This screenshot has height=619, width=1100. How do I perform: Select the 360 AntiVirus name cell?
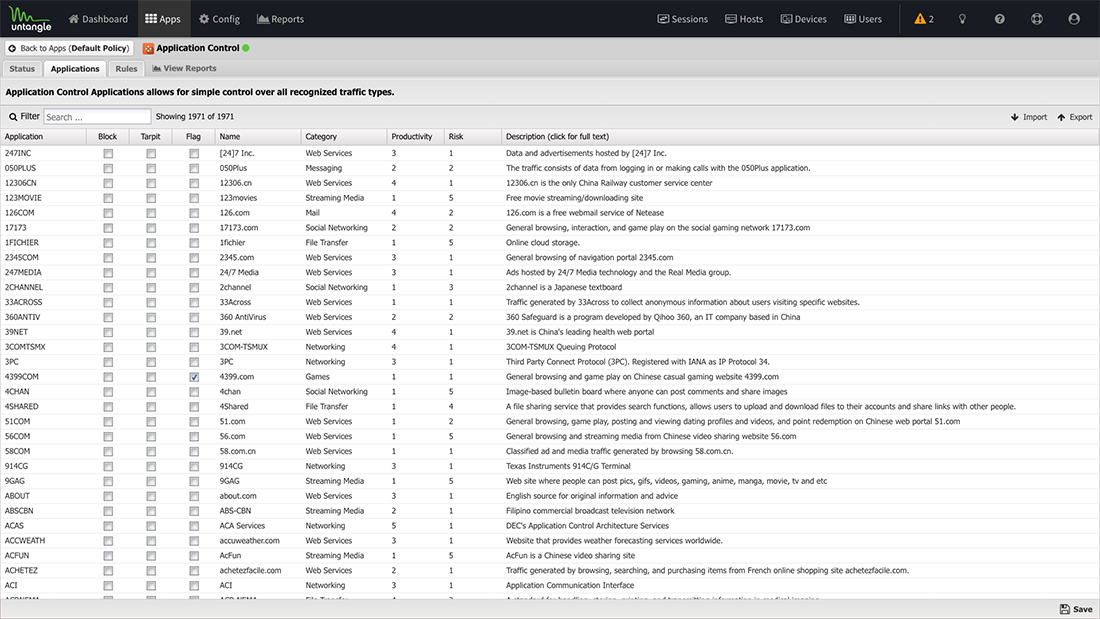(243, 317)
